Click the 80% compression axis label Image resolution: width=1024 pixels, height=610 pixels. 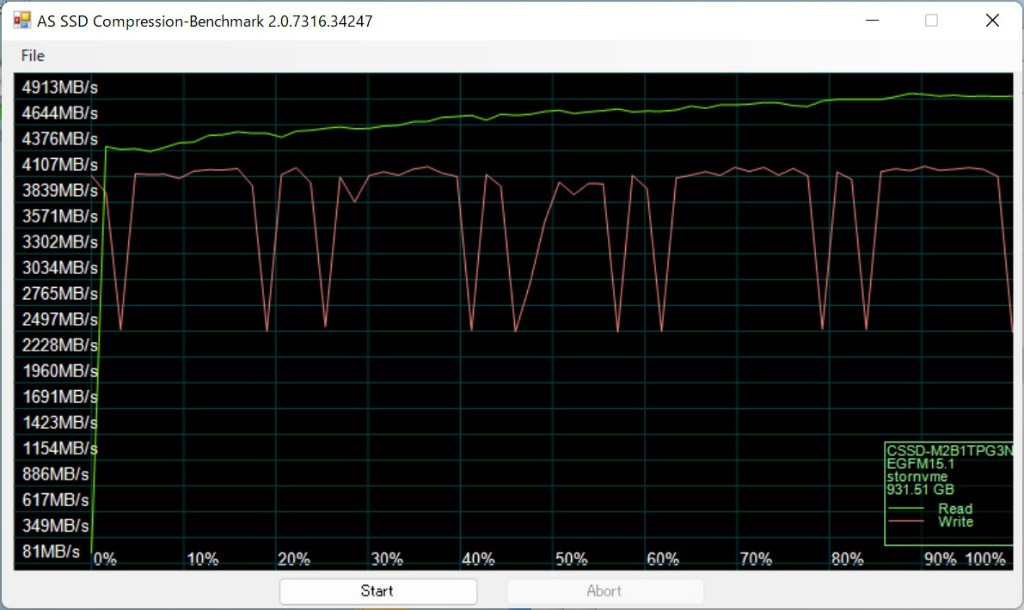coord(847,559)
